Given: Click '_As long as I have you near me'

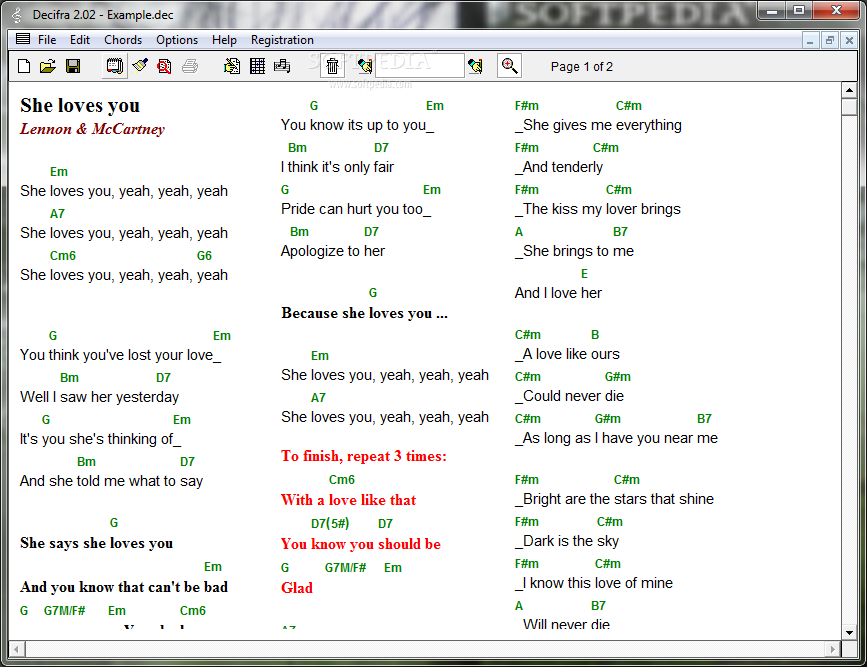Looking at the screenshot, I should click(x=616, y=438).
